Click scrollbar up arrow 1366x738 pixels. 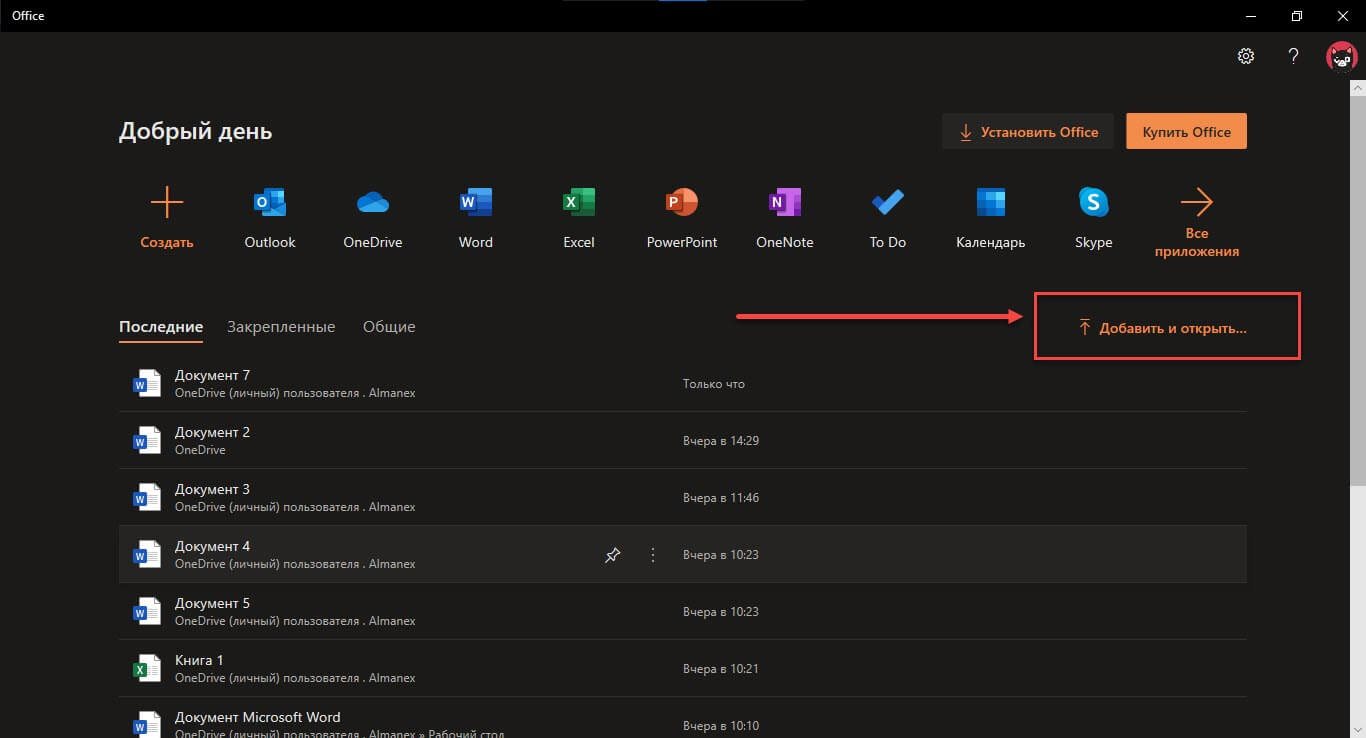[1357, 88]
